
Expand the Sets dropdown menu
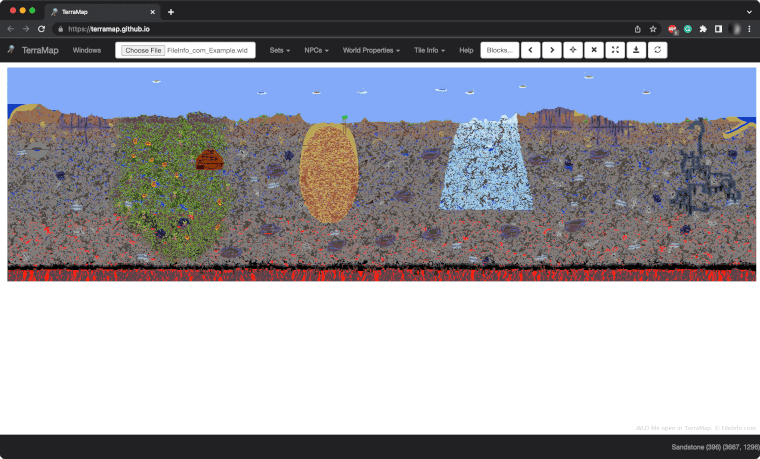pyautogui.click(x=279, y=50)
